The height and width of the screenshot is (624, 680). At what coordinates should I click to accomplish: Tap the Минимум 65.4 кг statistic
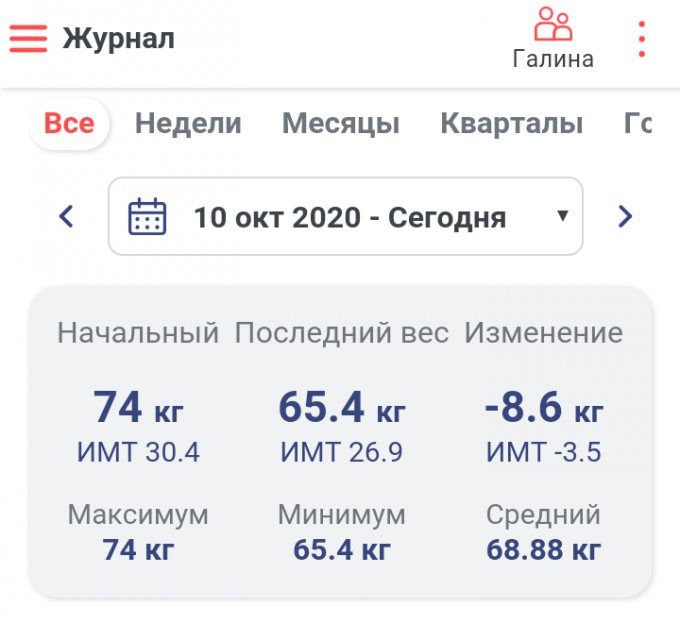click(341, 549)
